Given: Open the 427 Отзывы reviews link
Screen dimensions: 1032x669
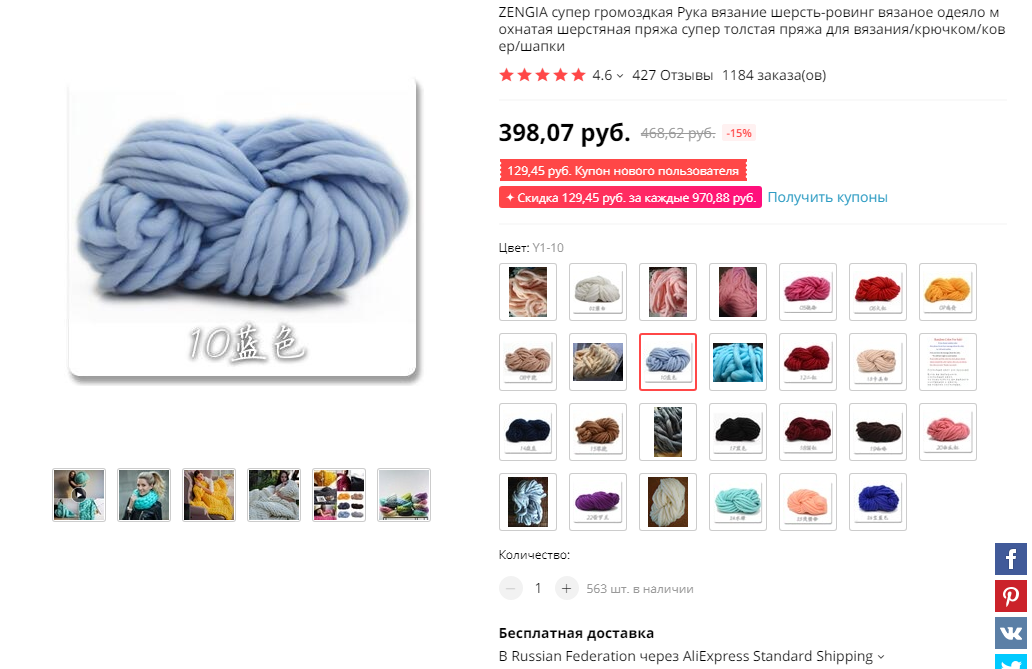Looking at the screenshot, I should pyautogui.click(x=672, y=75).
